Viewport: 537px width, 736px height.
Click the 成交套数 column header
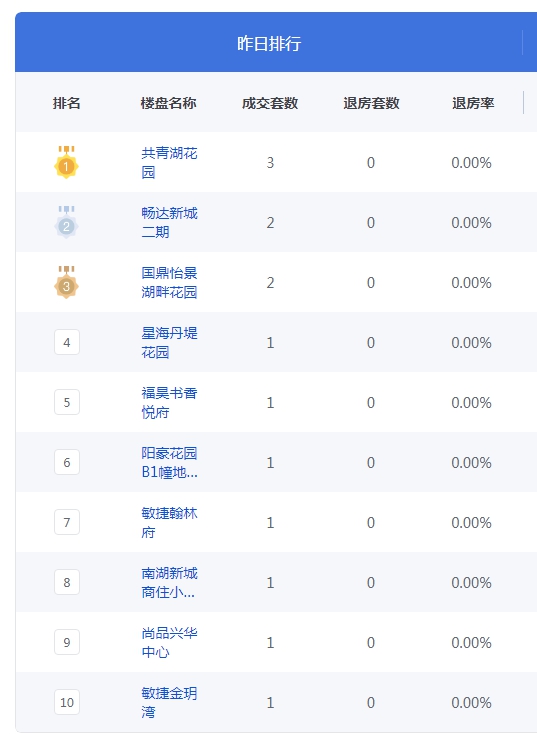(x=270, y=103)
